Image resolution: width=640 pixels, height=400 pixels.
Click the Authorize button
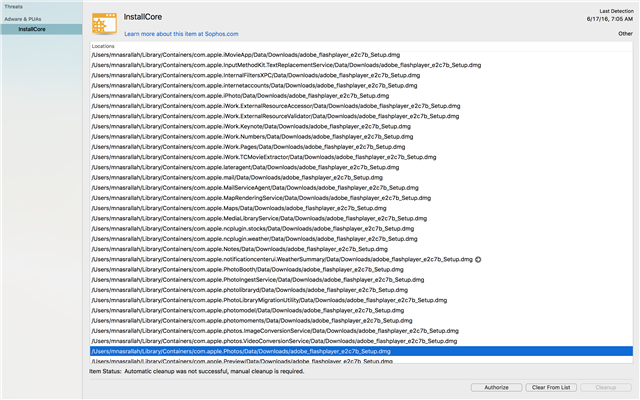coord(496,387)
